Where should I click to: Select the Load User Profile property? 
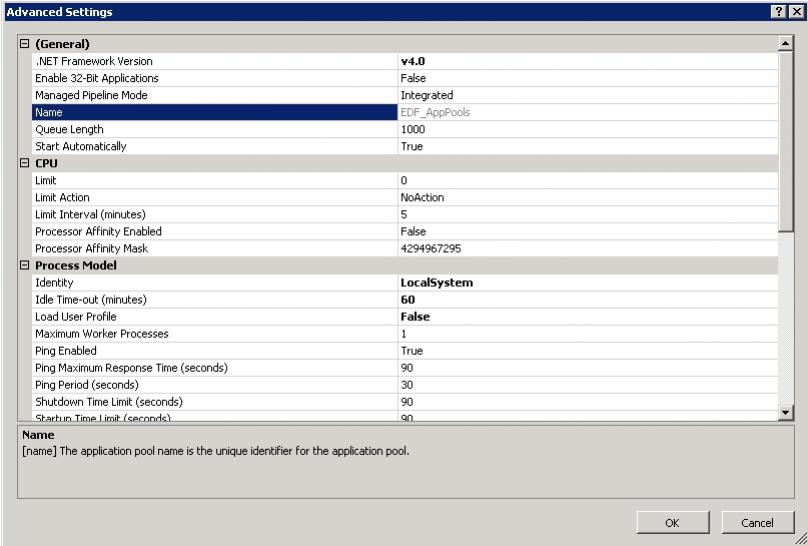point(214,316)
